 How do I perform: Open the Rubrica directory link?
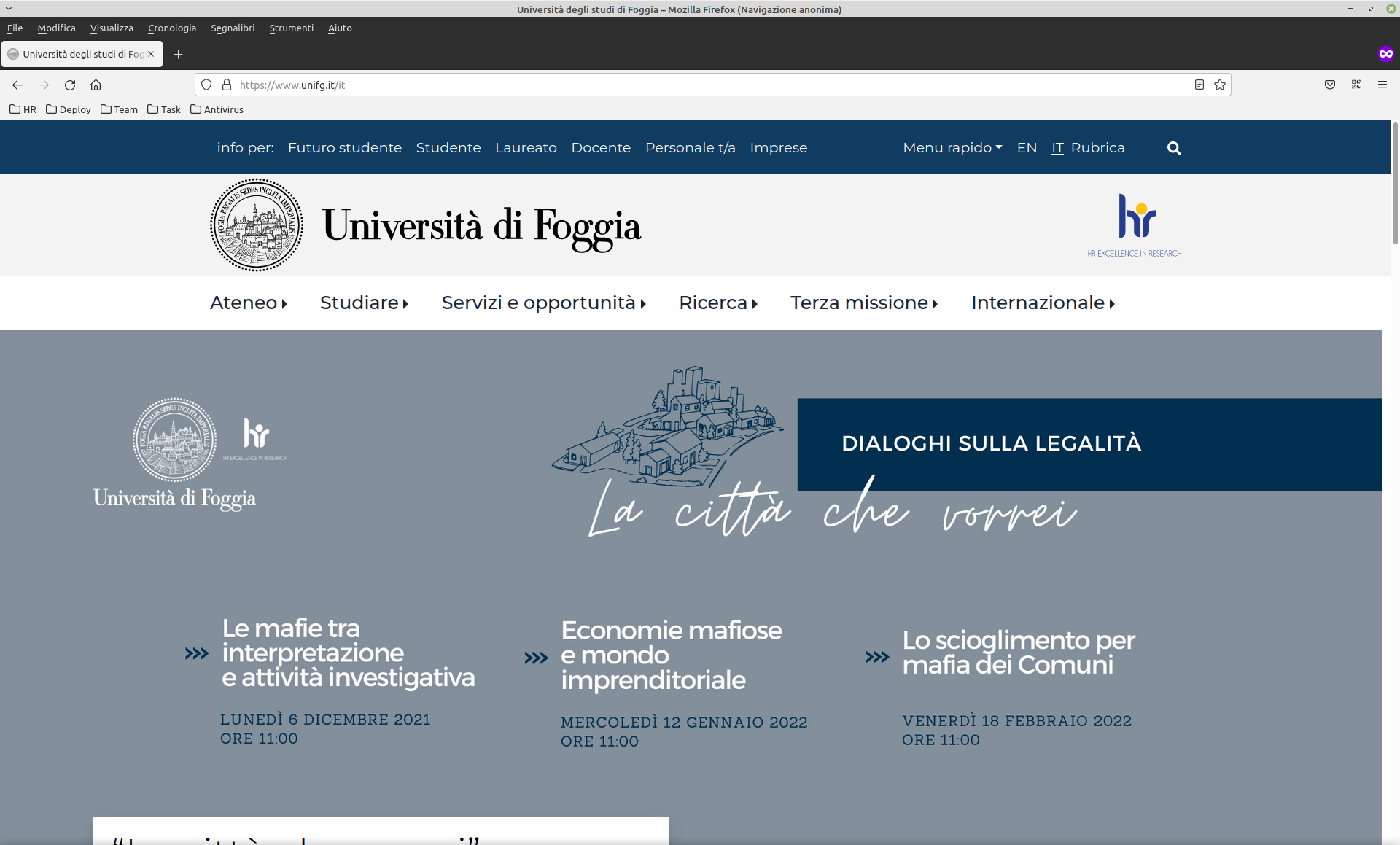coord(1097,148)
